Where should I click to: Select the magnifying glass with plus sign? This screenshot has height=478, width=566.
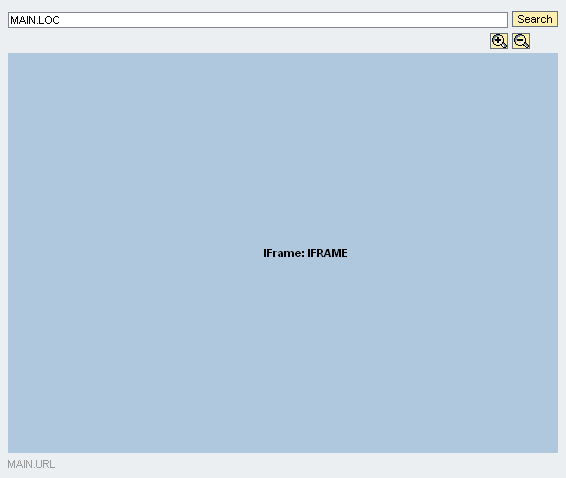[499, 41]
